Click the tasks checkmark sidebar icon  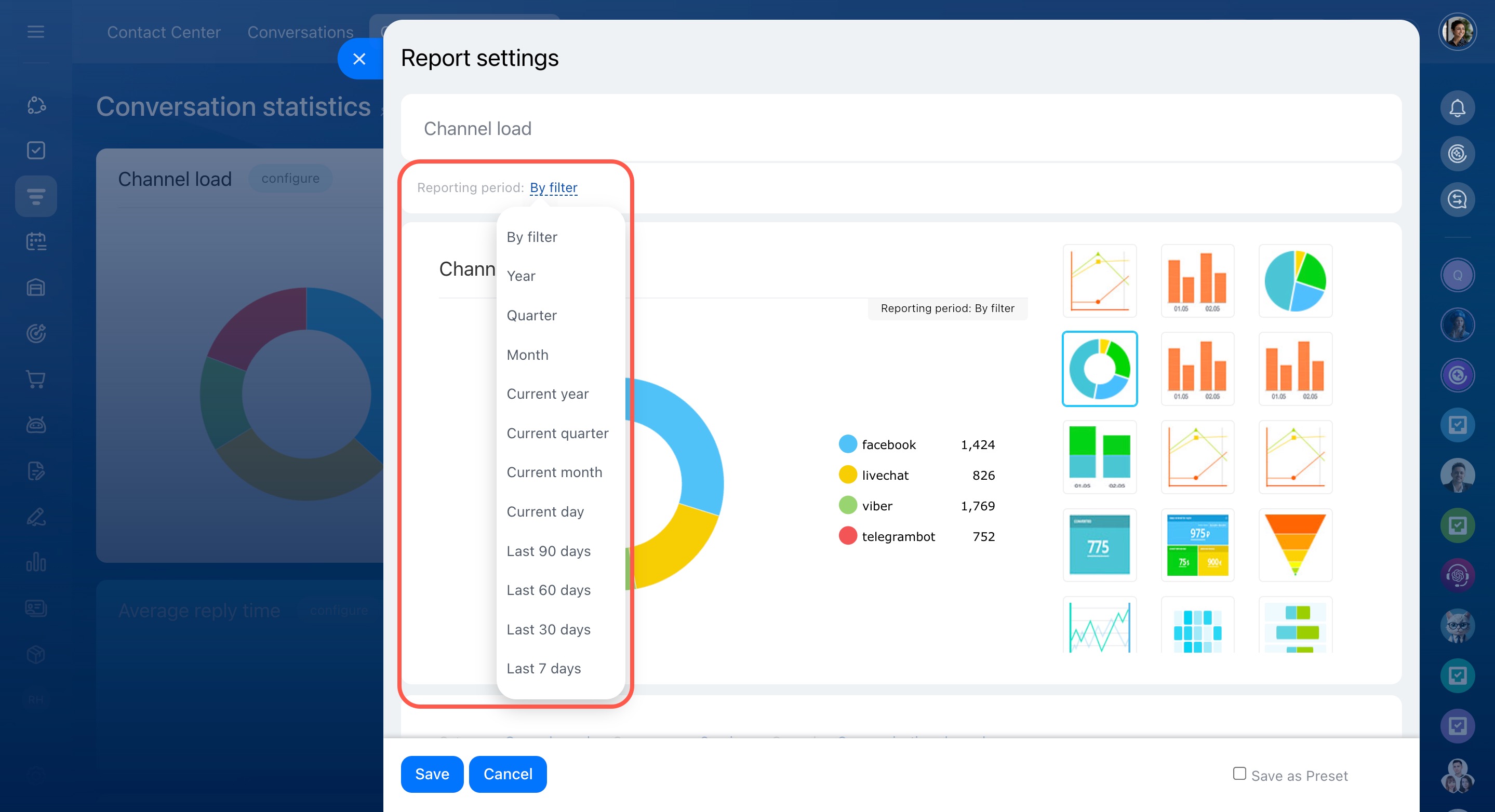click(36, 150)
